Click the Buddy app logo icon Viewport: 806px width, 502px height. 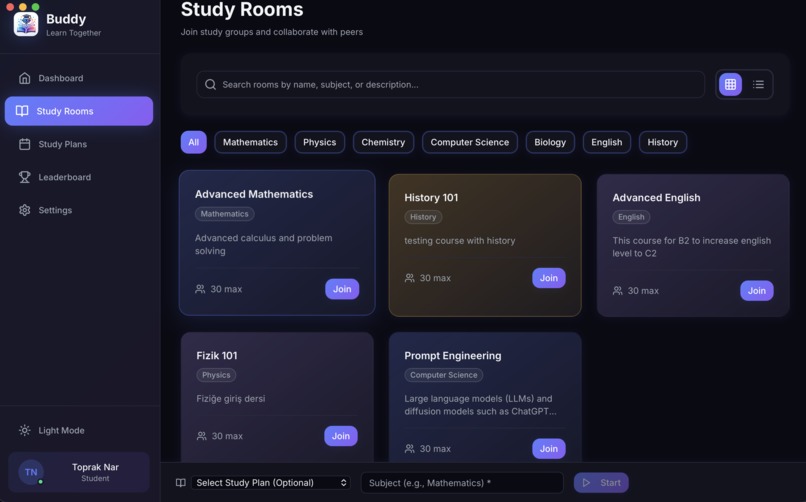pos(26,24)
